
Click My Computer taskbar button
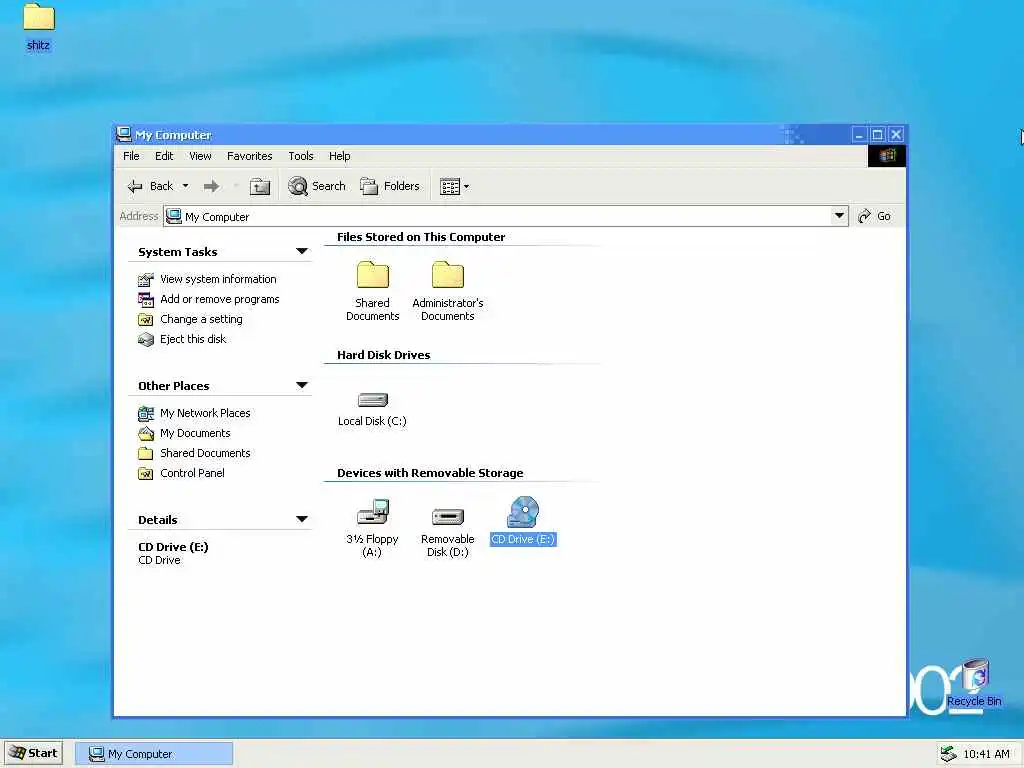[153, 754]
